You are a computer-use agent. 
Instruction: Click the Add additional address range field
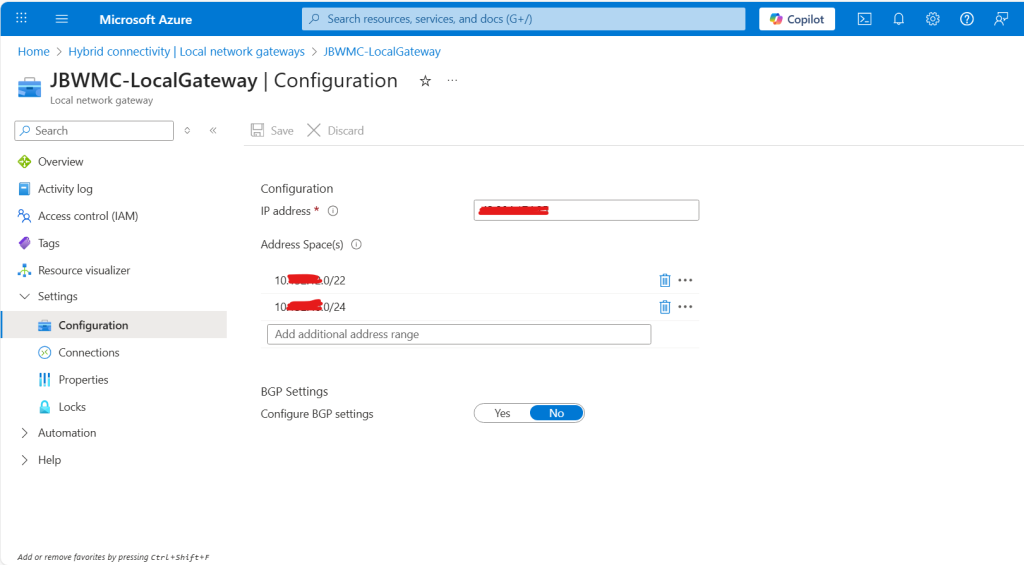click(x=458, y=334)
